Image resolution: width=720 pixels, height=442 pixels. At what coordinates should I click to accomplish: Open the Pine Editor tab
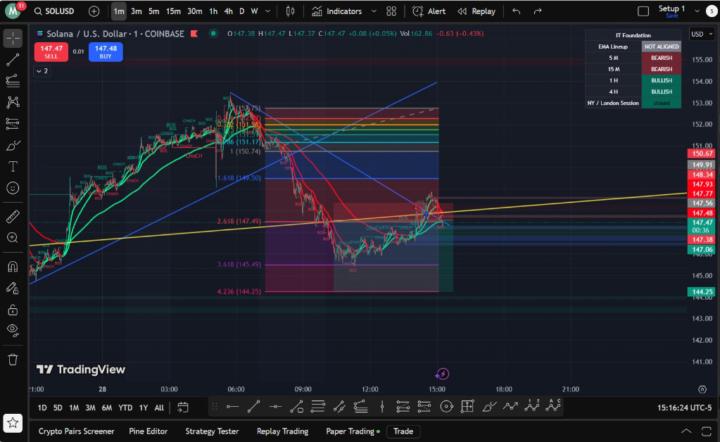point(148,431)
